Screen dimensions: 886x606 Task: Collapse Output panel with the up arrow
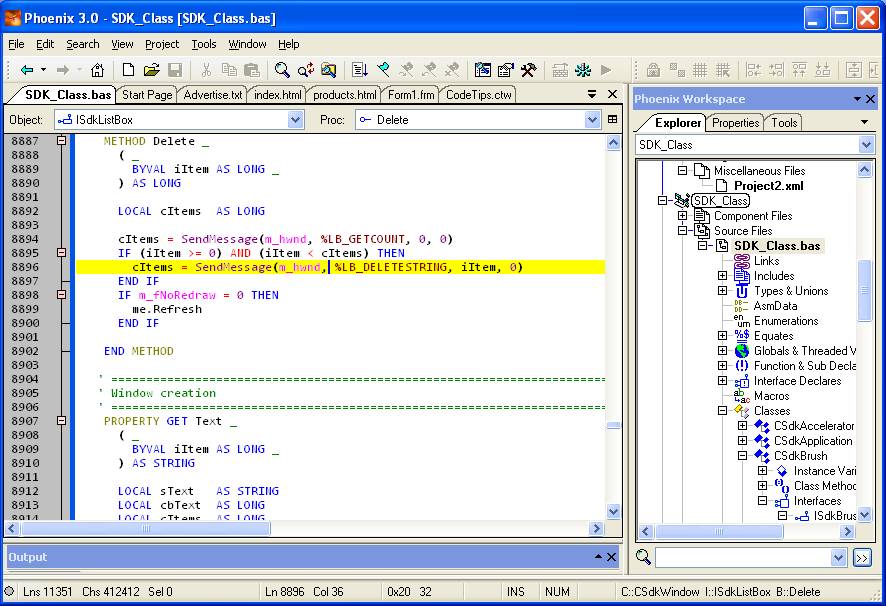598,557
